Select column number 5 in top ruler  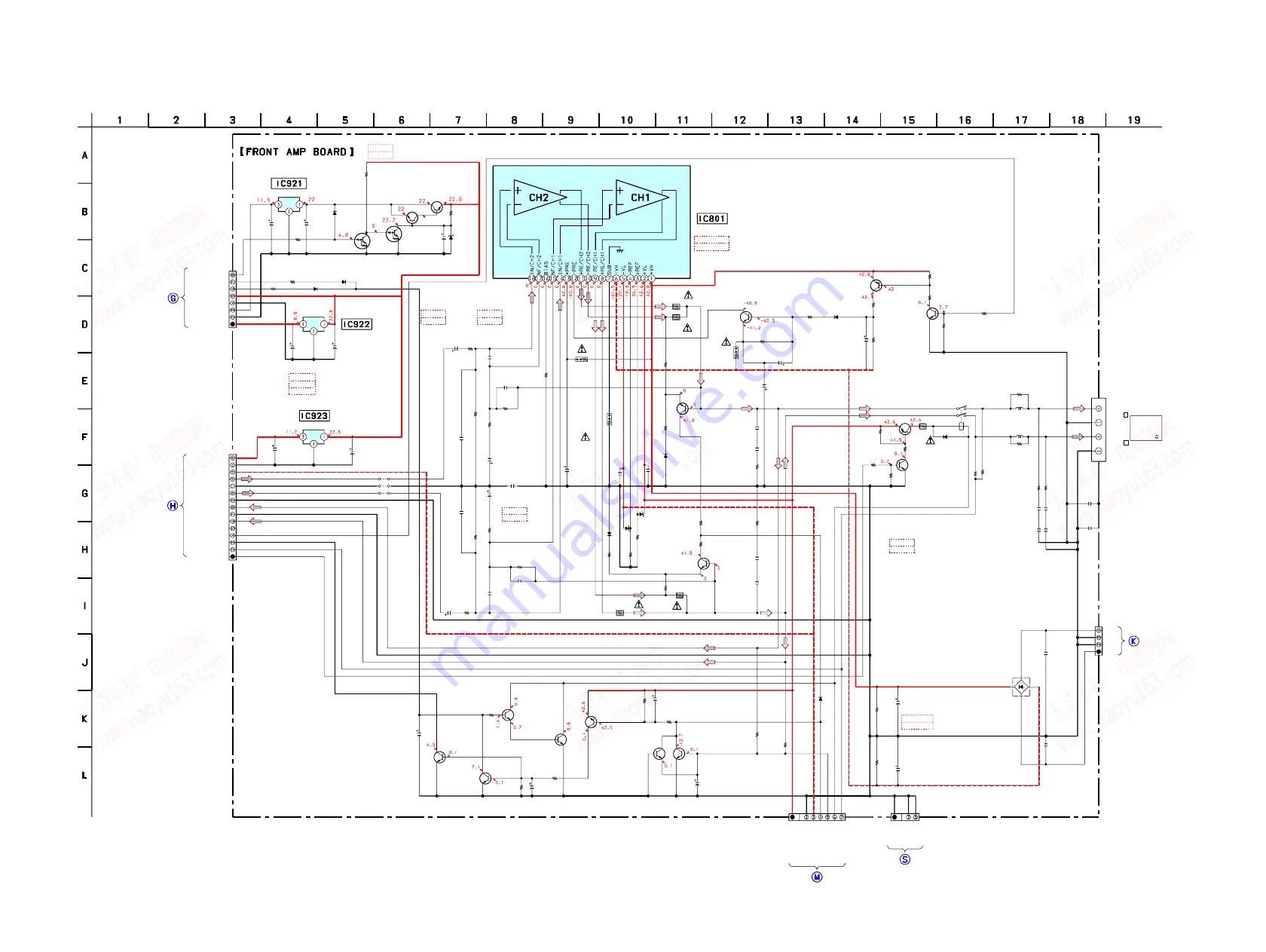pyautogui.click(x=345, y=120)
